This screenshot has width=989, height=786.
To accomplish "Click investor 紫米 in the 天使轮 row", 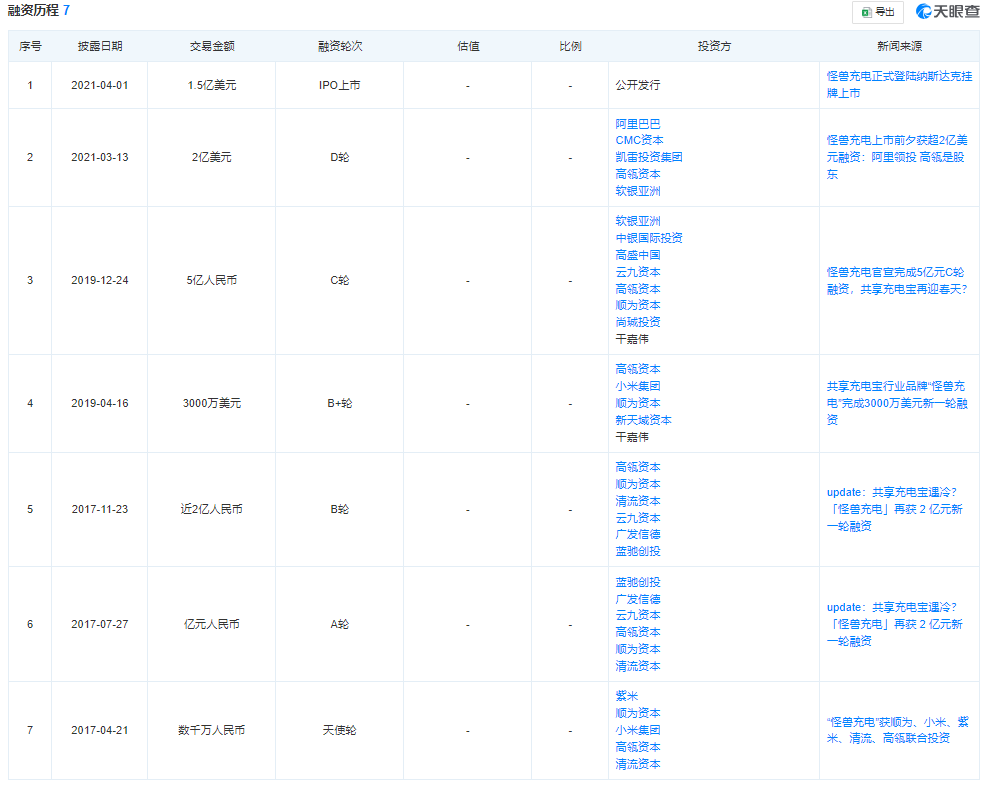I will 626,696.
